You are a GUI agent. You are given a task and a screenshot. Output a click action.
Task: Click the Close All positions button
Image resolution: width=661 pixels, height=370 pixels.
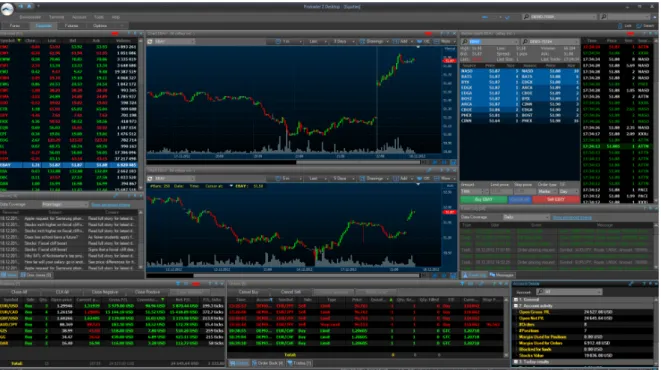tap(19, 292)
